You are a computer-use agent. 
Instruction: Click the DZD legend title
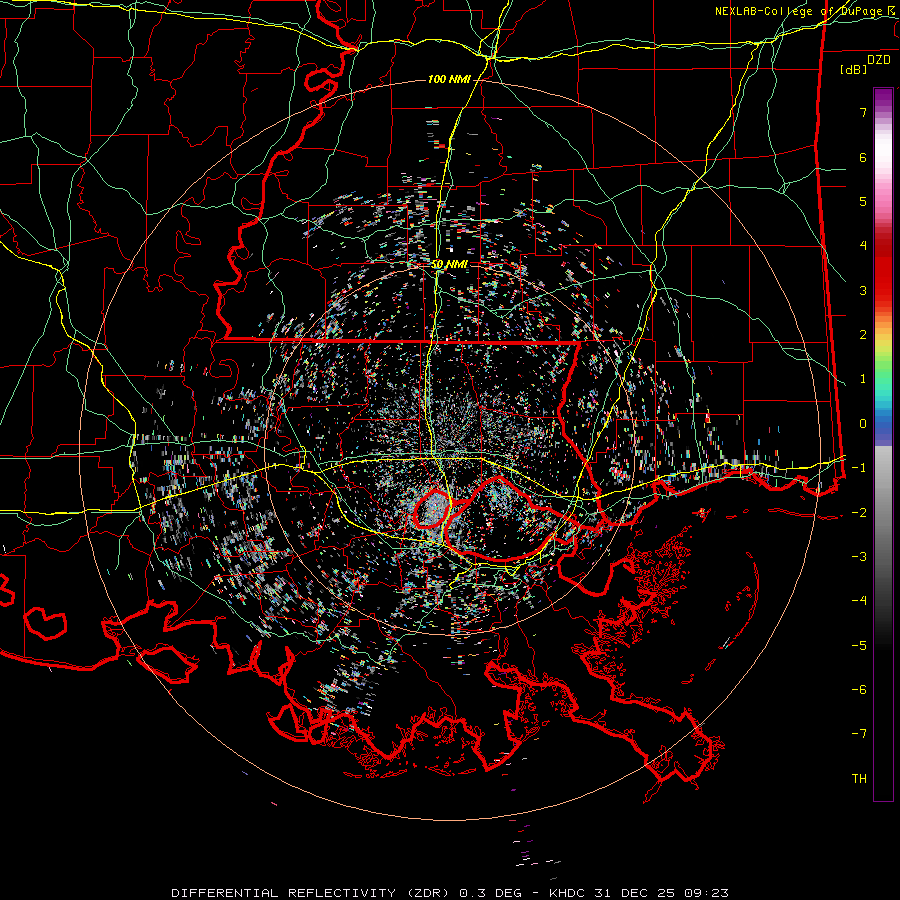(x=879, y=60)
